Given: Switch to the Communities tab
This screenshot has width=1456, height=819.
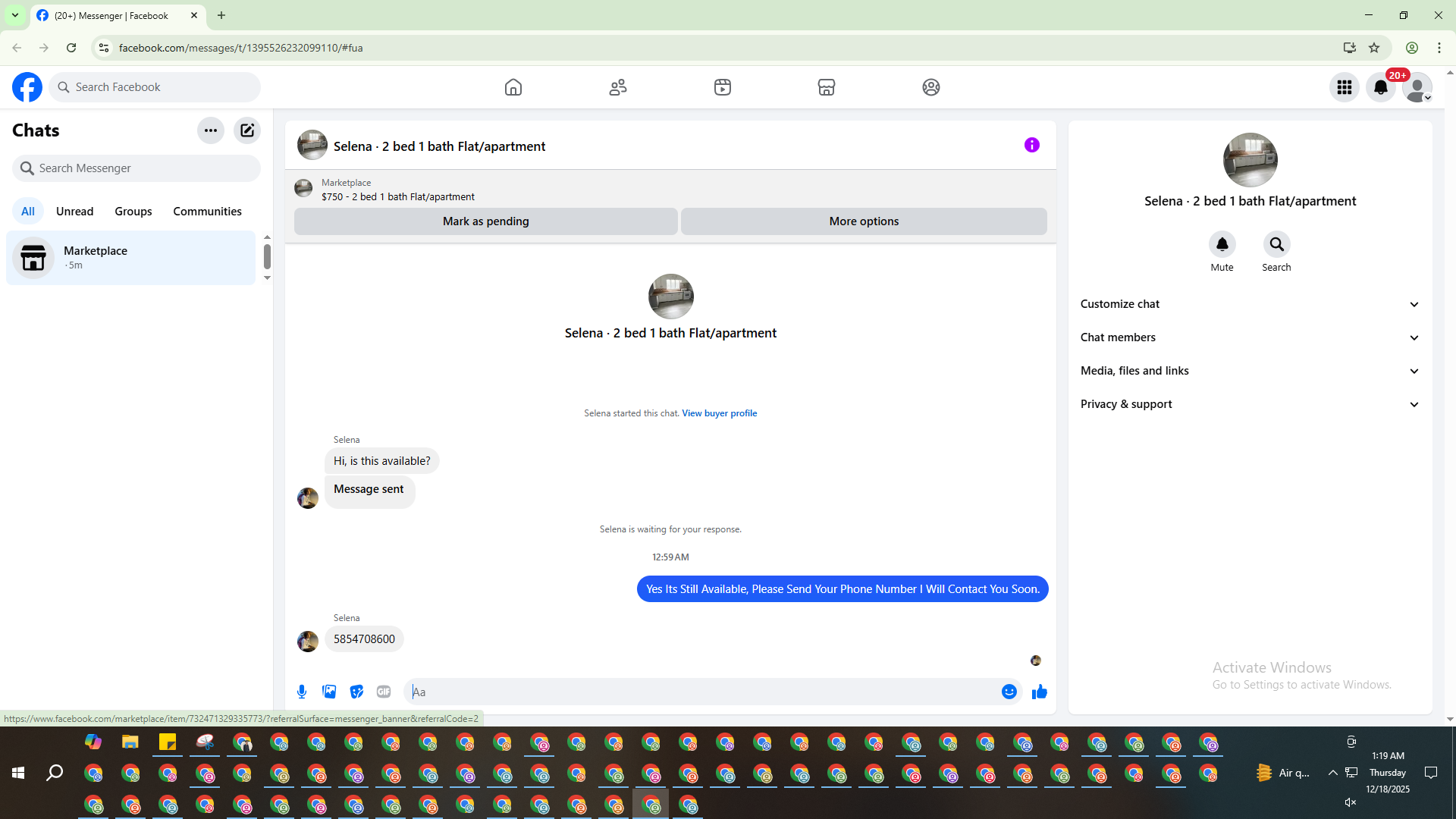Looking at the screenshot, I should click(207, 212).
